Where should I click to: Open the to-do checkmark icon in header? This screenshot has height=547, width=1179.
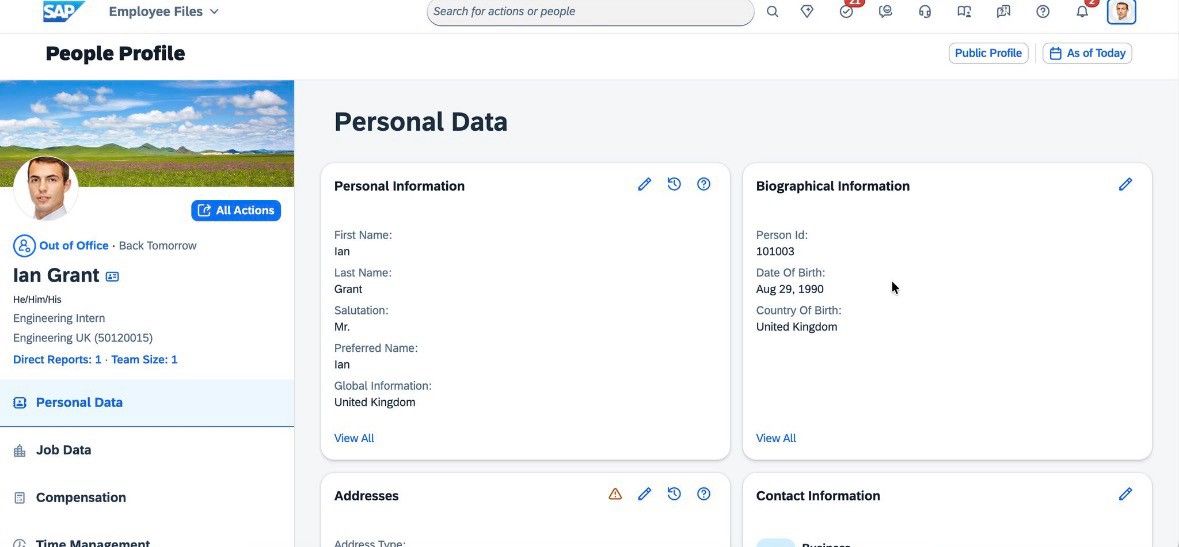coord(847,11)
